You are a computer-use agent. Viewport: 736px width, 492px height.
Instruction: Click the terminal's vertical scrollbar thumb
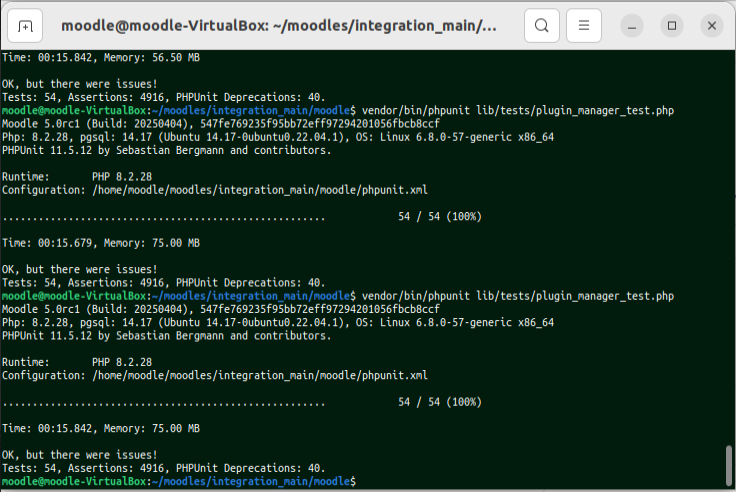coord(728,466)
